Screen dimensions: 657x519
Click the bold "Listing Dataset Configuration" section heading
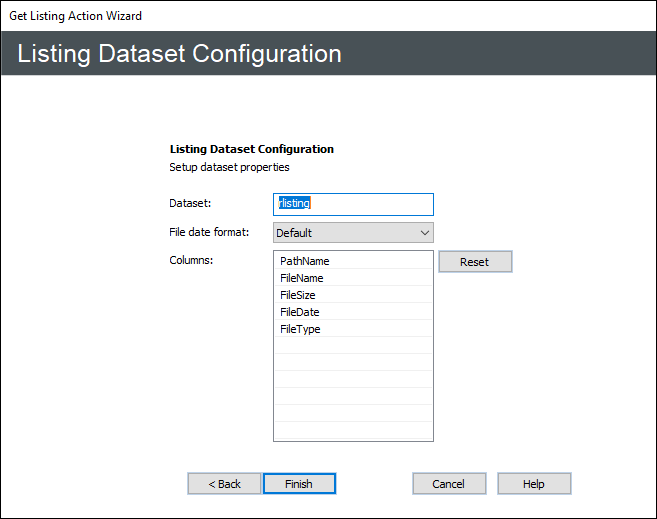pos(252,149)
